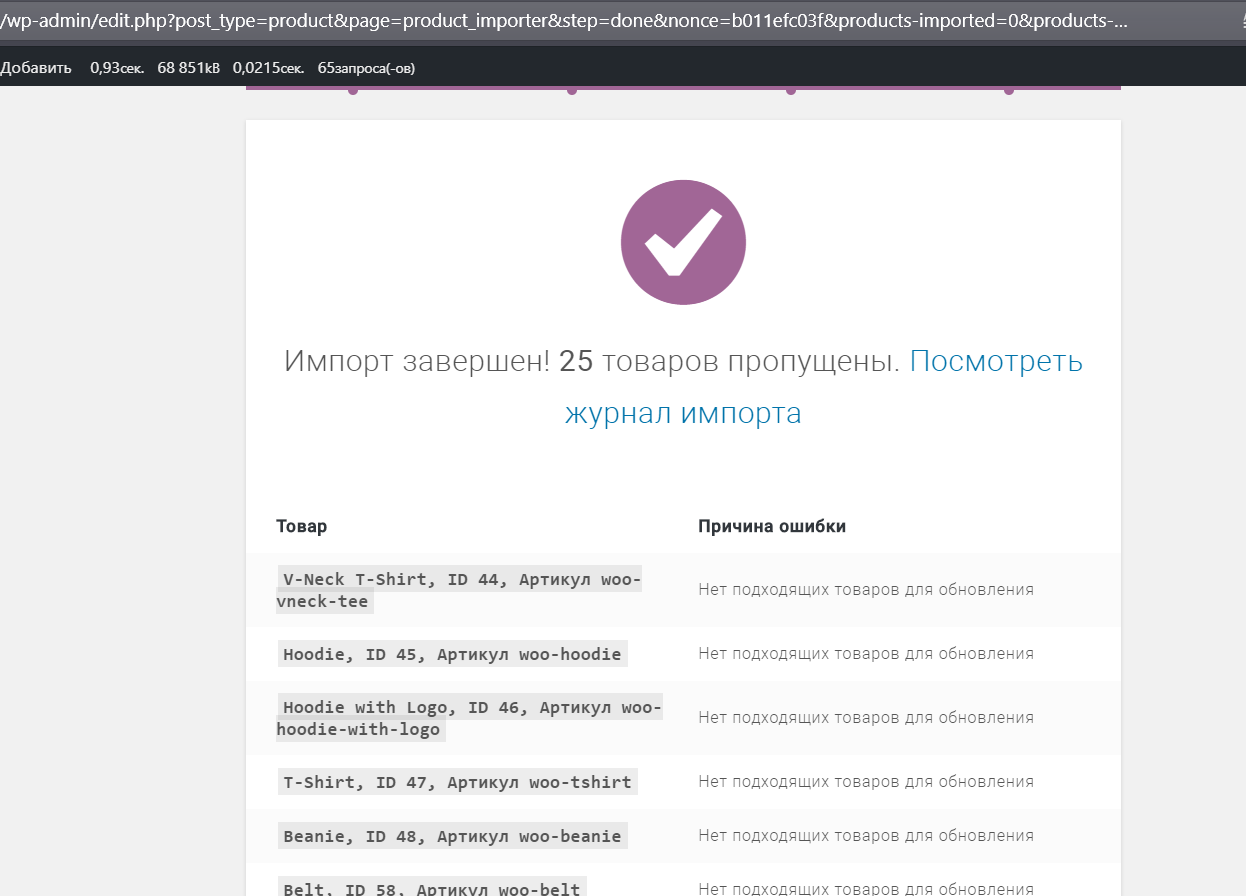The height and width of the screenshot is (896, 1246).
Task: Click the Товар column header
Action: point(300,525)
